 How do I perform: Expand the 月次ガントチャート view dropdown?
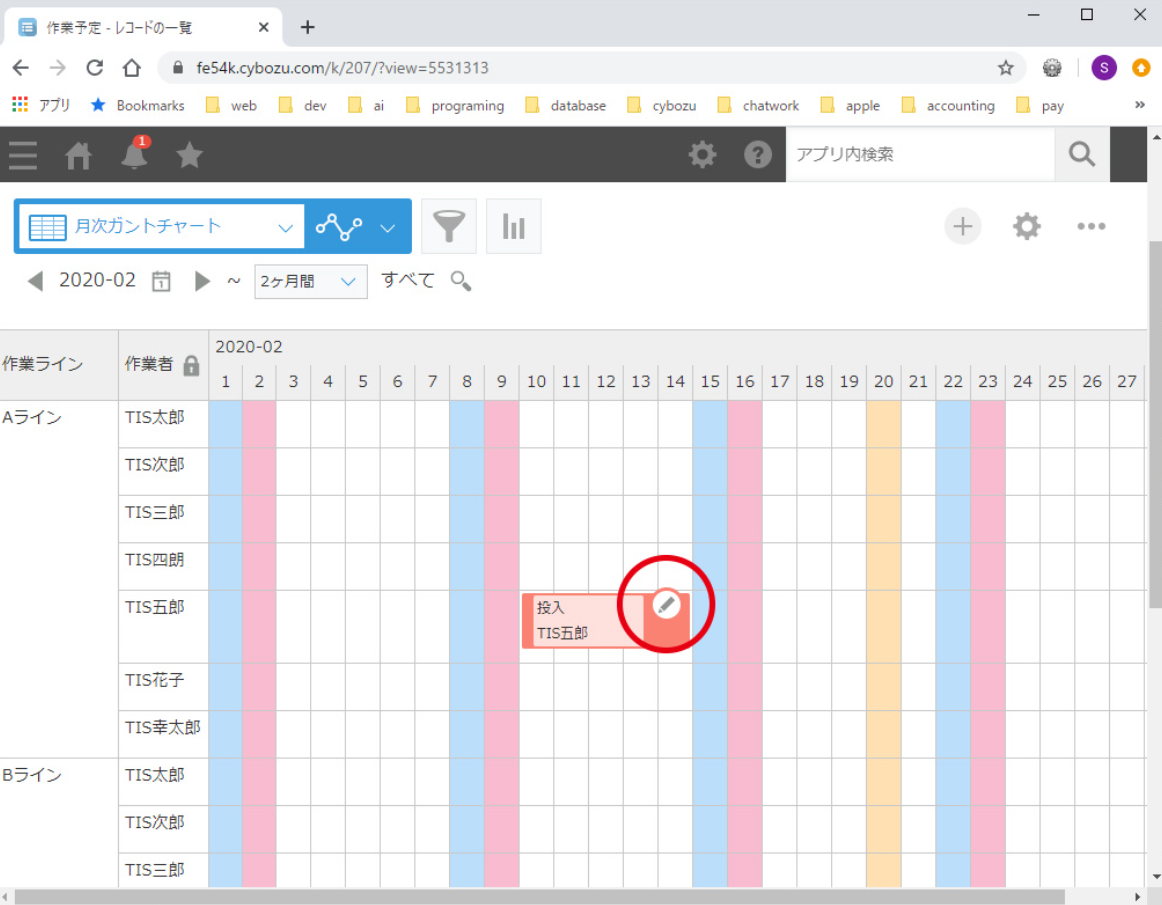[285, 227]
